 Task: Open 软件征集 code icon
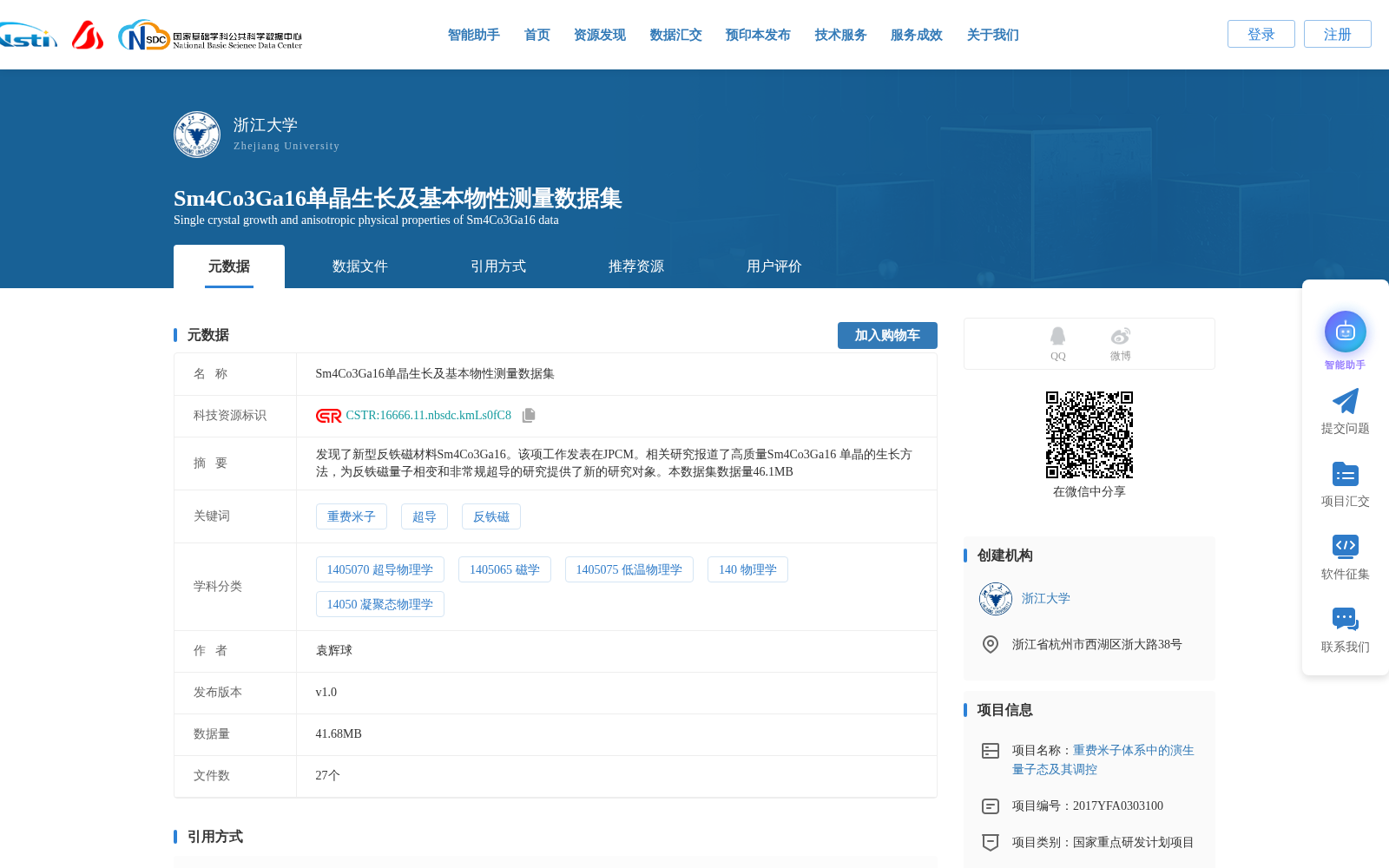1346,546
